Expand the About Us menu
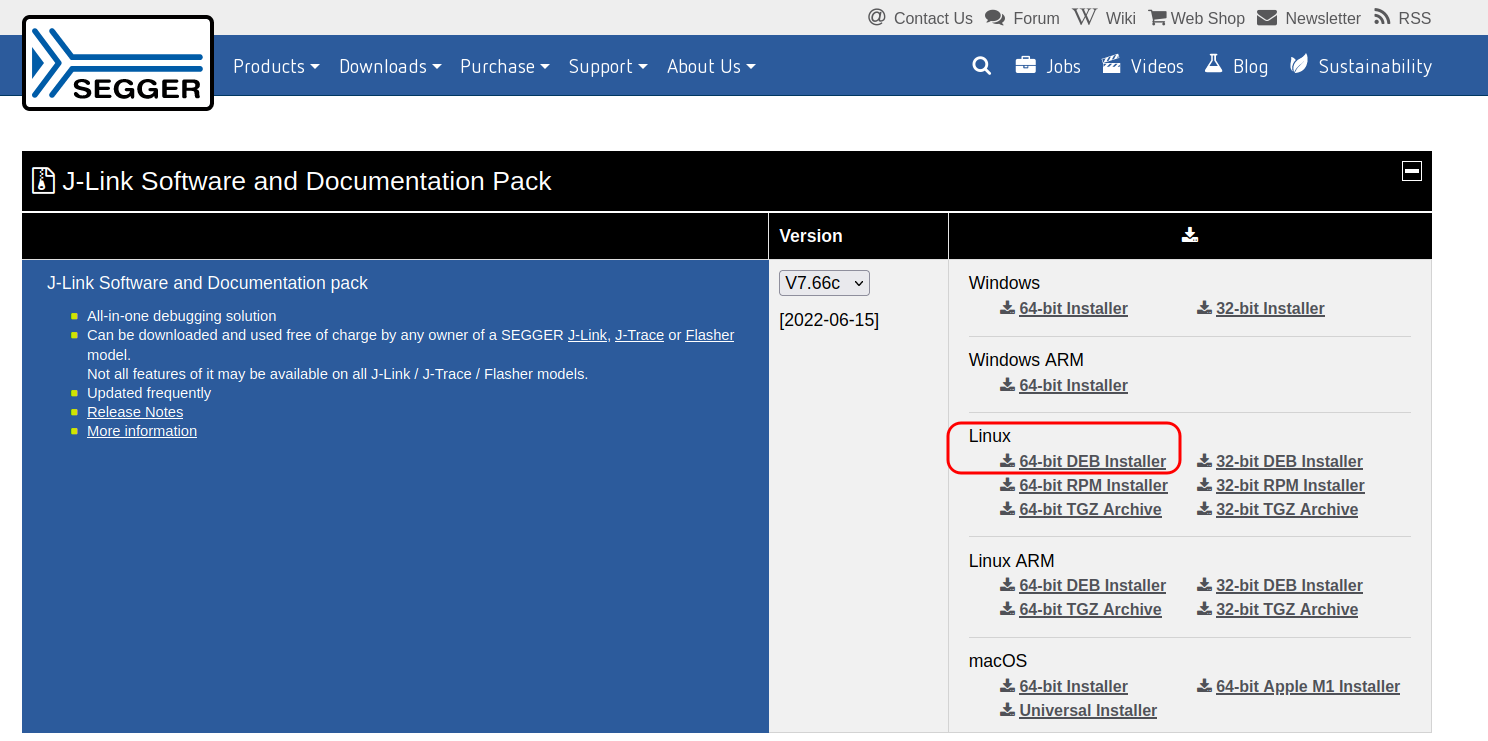 point(711,66)
